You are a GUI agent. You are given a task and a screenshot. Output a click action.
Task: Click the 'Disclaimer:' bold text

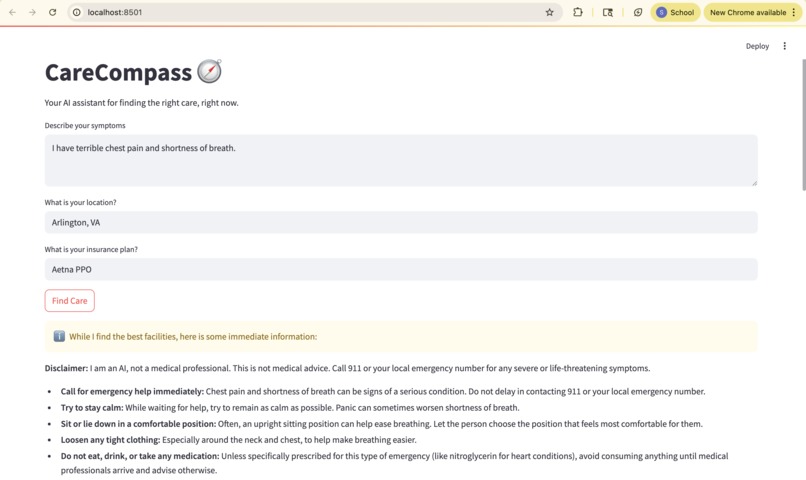coord(66,368)
